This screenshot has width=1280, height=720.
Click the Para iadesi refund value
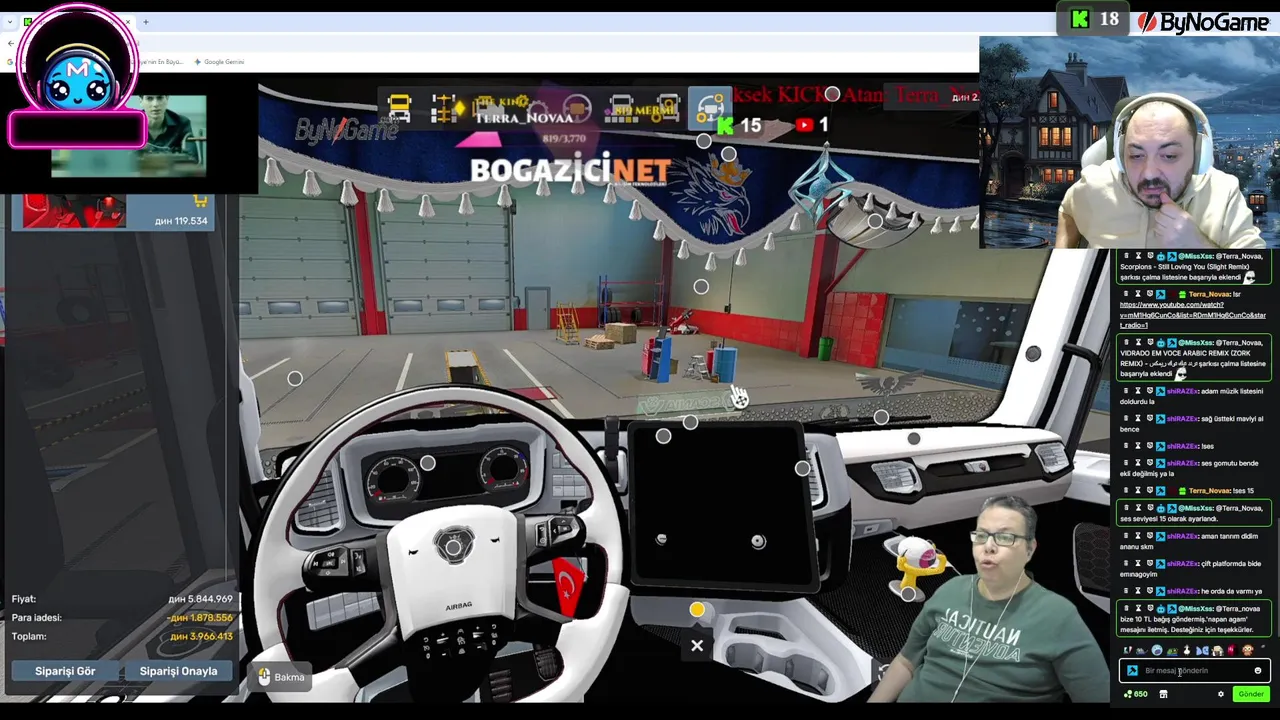coord(200,618)
